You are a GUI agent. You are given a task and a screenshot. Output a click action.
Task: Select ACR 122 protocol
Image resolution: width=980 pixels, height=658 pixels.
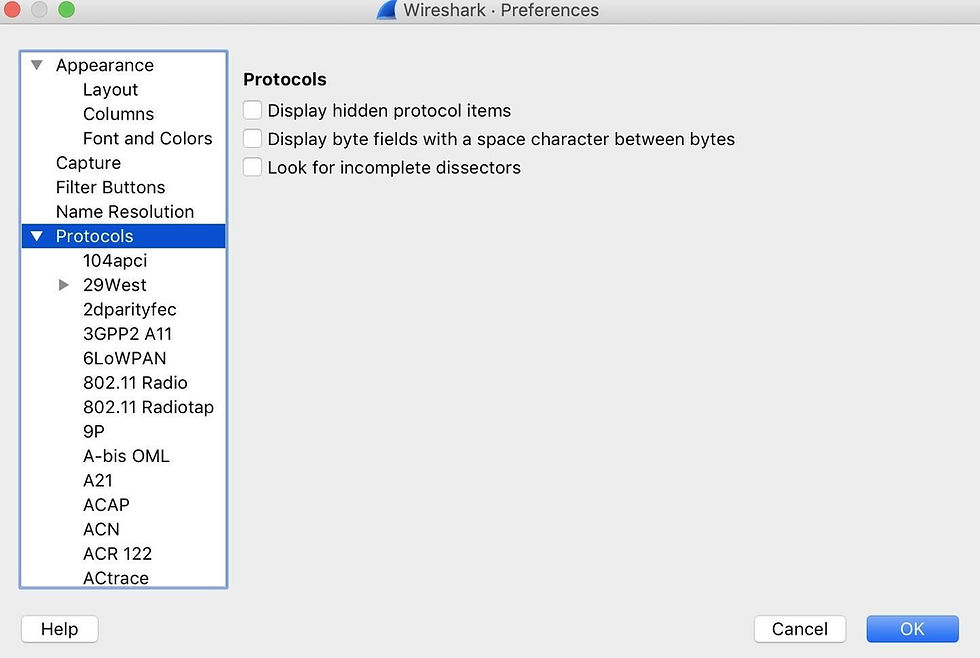pos(118,554)
